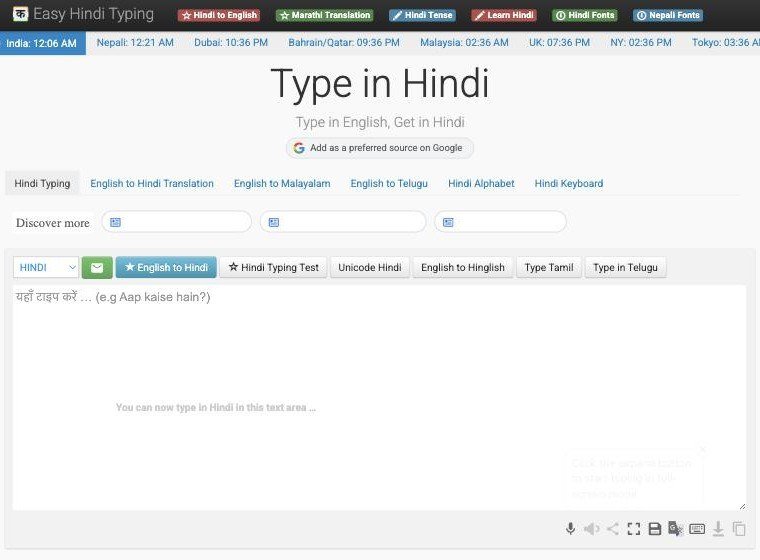Click Add as preferred source on Google
This screenshot has height=560, width=760.
pos(380,148)
